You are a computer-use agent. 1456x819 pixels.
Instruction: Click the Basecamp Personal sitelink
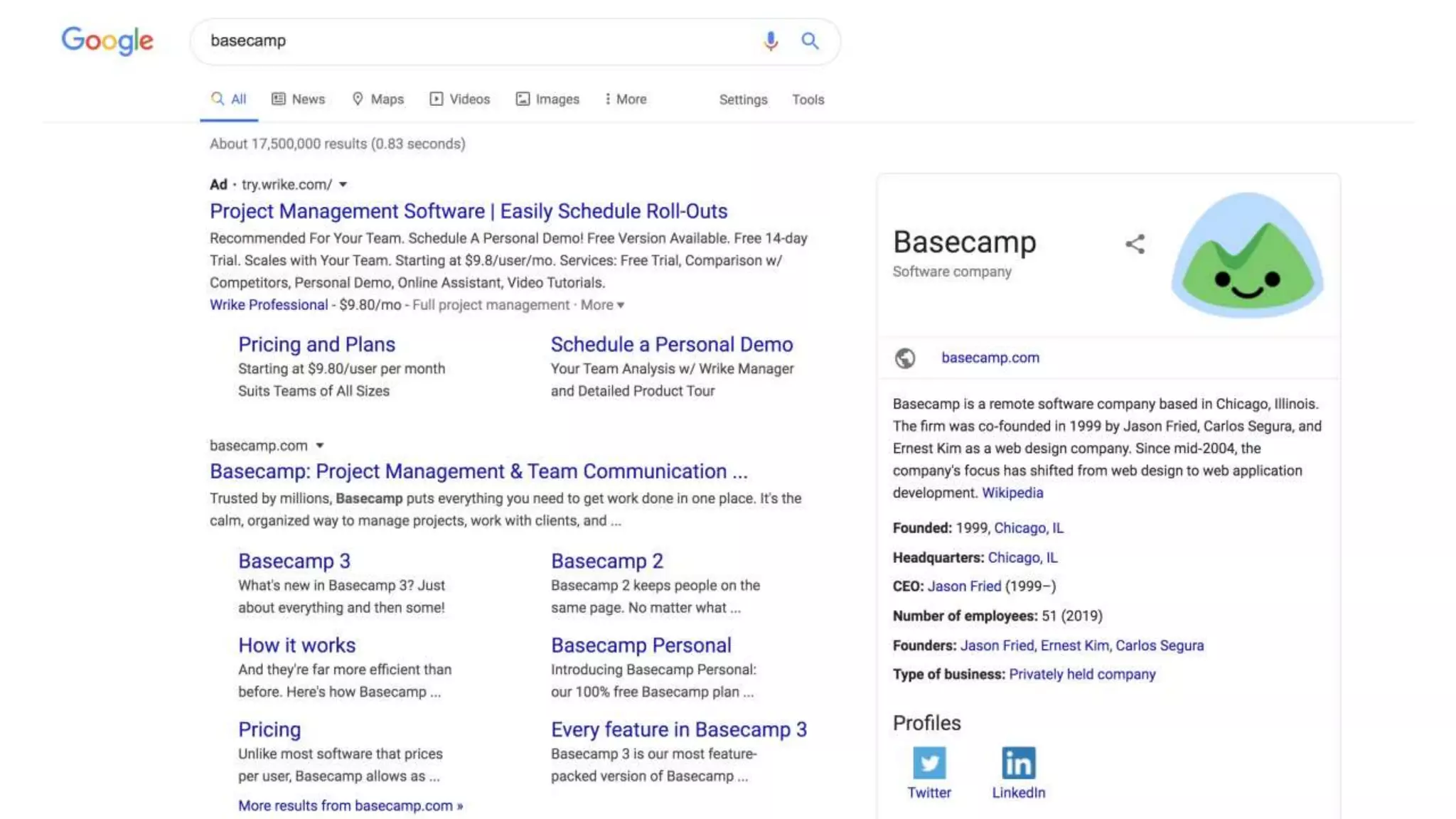click(x=641, y=646)
